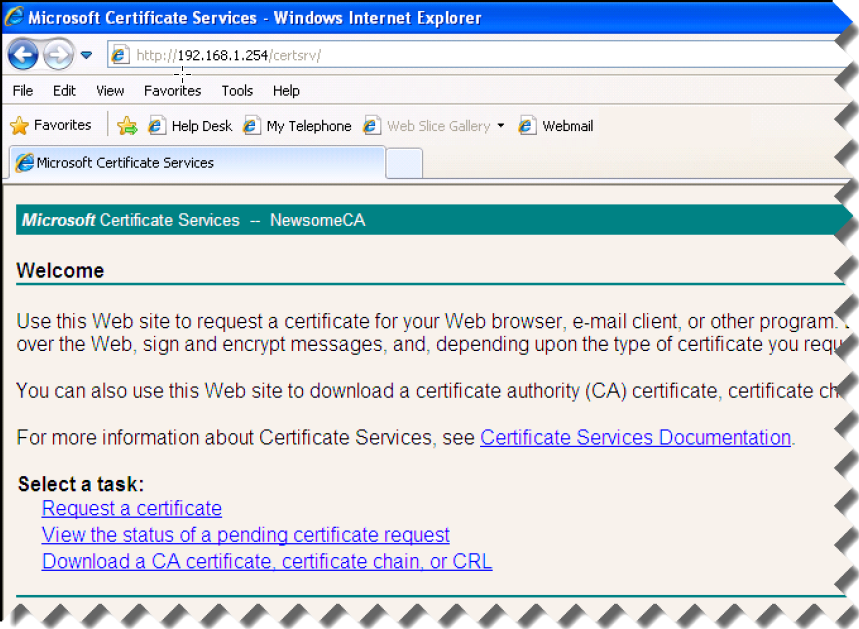This screenshot has height=629, width=859.
Task: Click the Web Slice Gallery page icon
Action: tap(371, 125)
